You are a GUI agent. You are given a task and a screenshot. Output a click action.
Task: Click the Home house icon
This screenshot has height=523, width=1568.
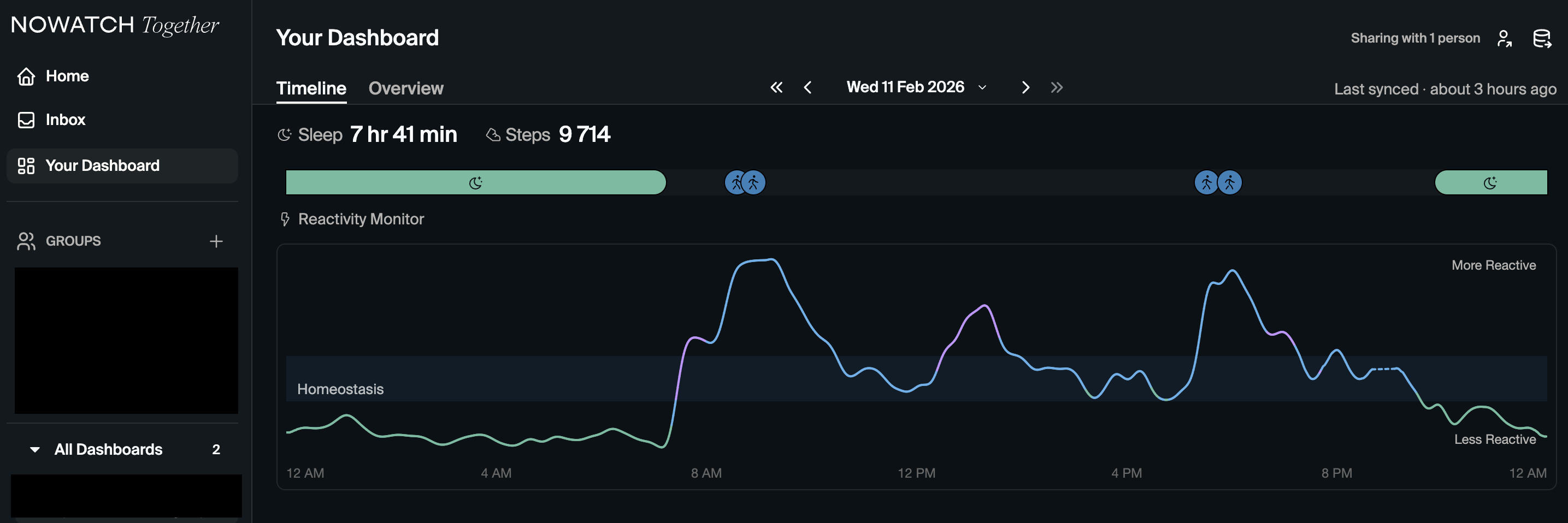pyautogui.click(x=26, y=76)
